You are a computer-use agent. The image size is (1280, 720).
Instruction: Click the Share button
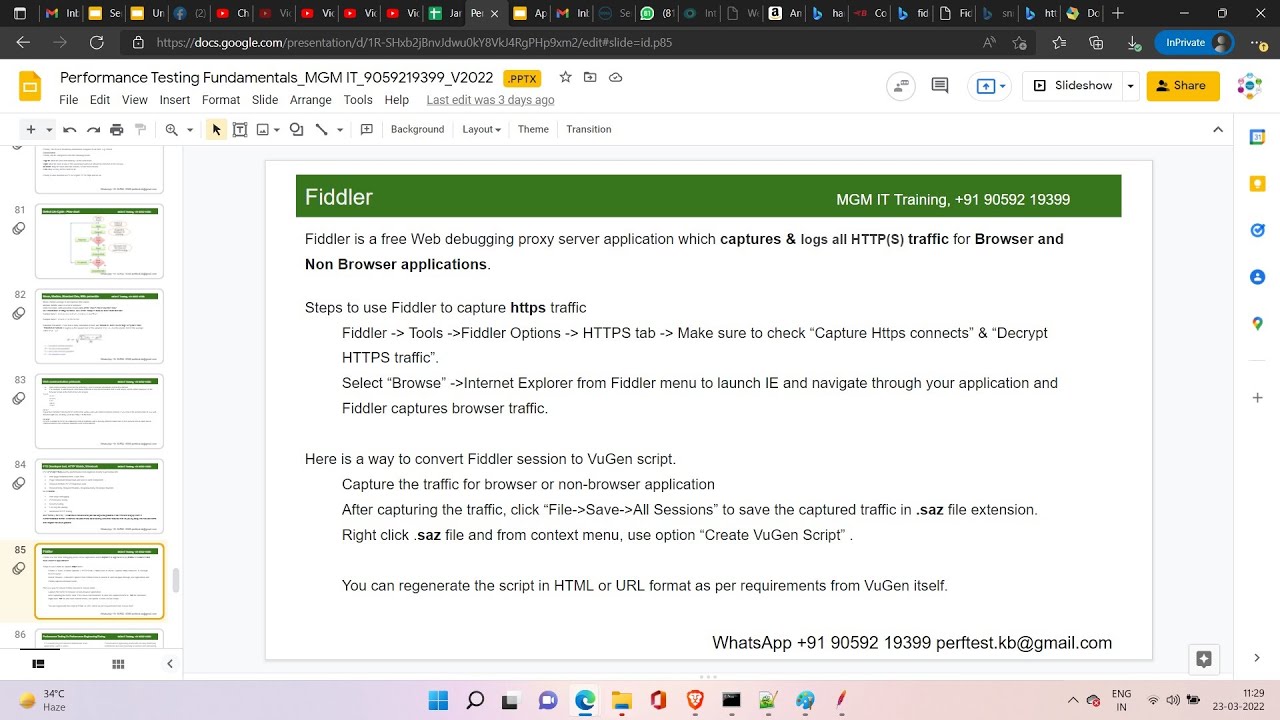1183,86
